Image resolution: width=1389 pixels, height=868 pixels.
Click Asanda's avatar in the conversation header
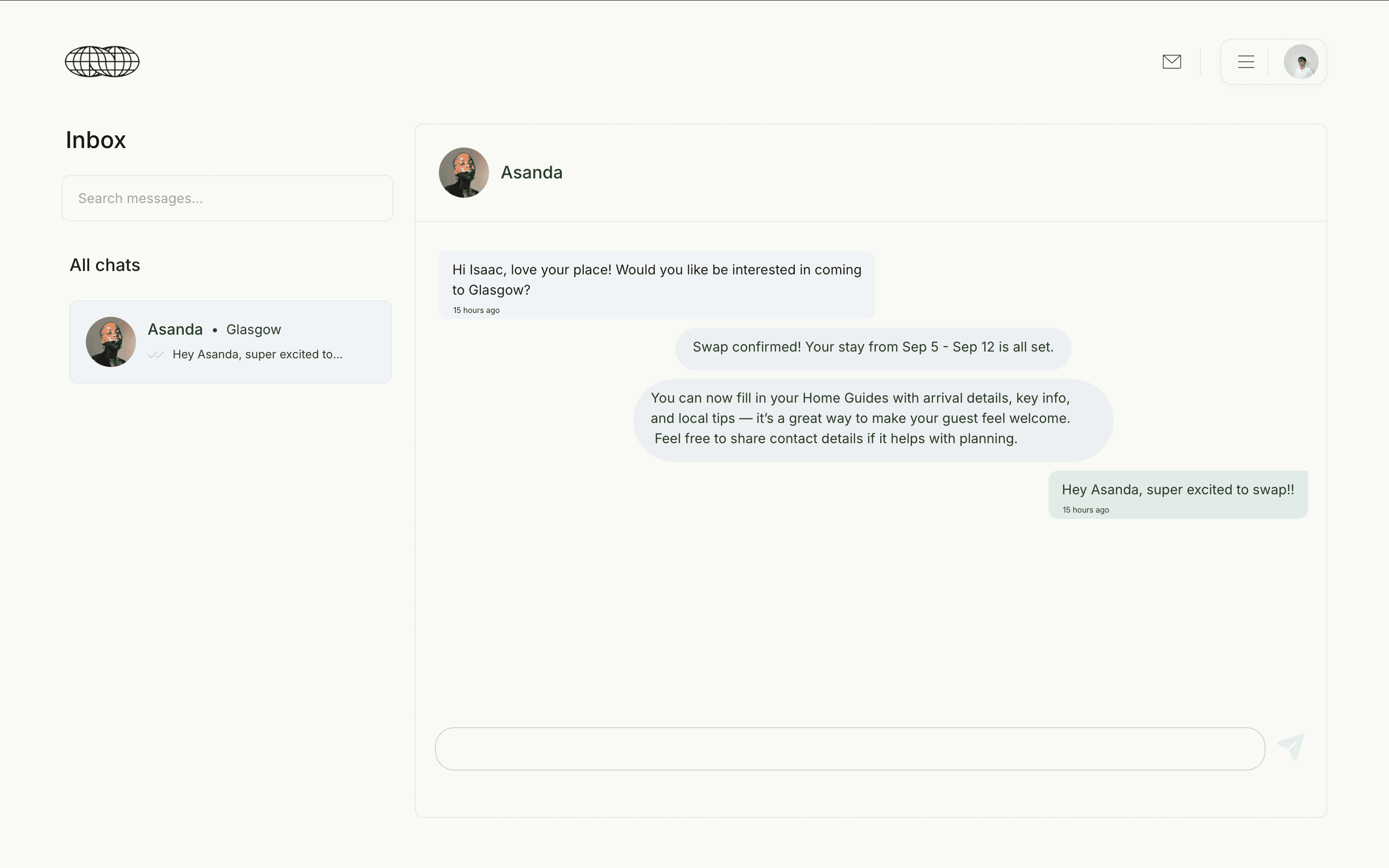pos(464,173)
